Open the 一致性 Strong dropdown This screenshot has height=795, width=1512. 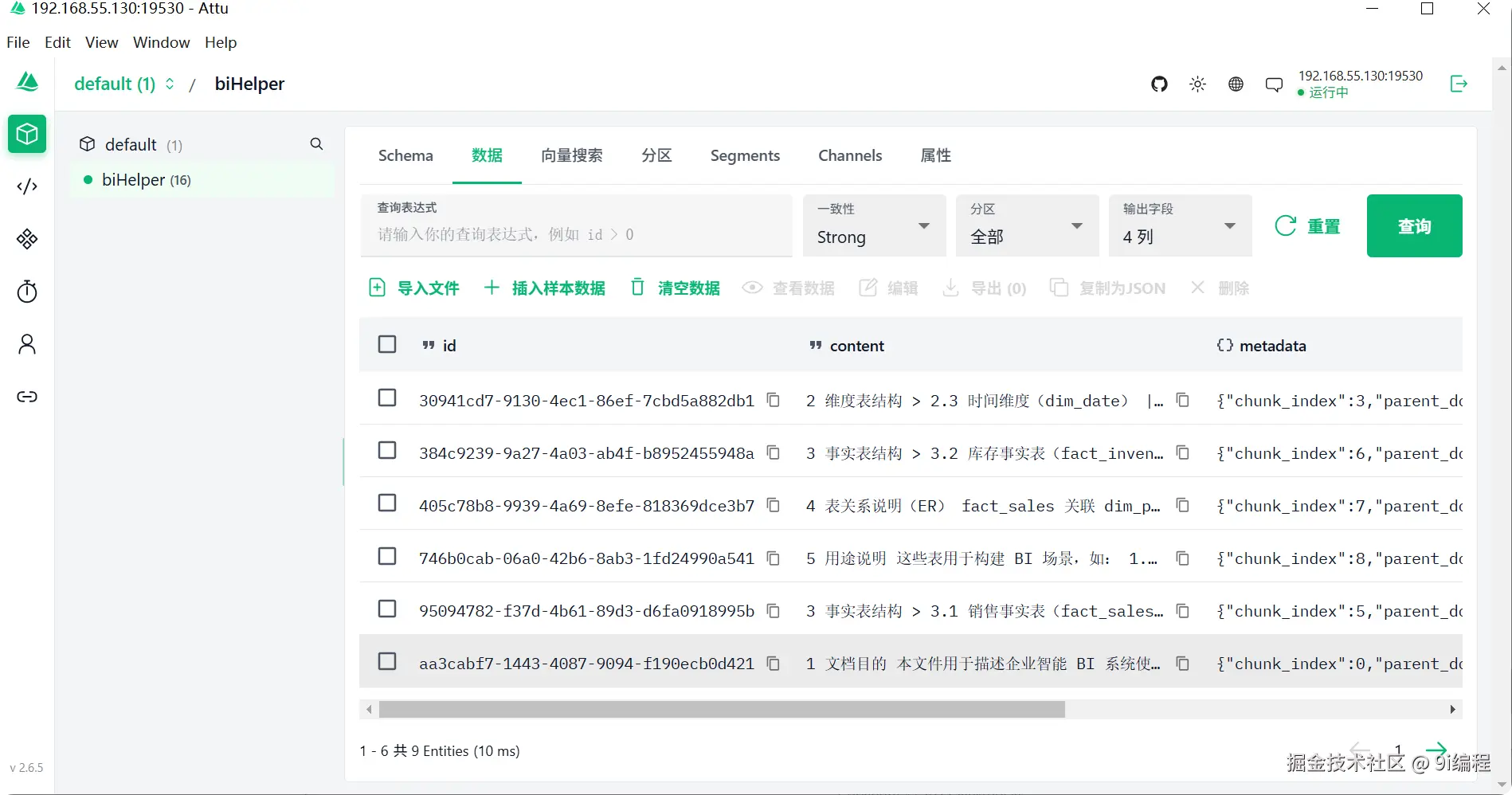point(874,225)
